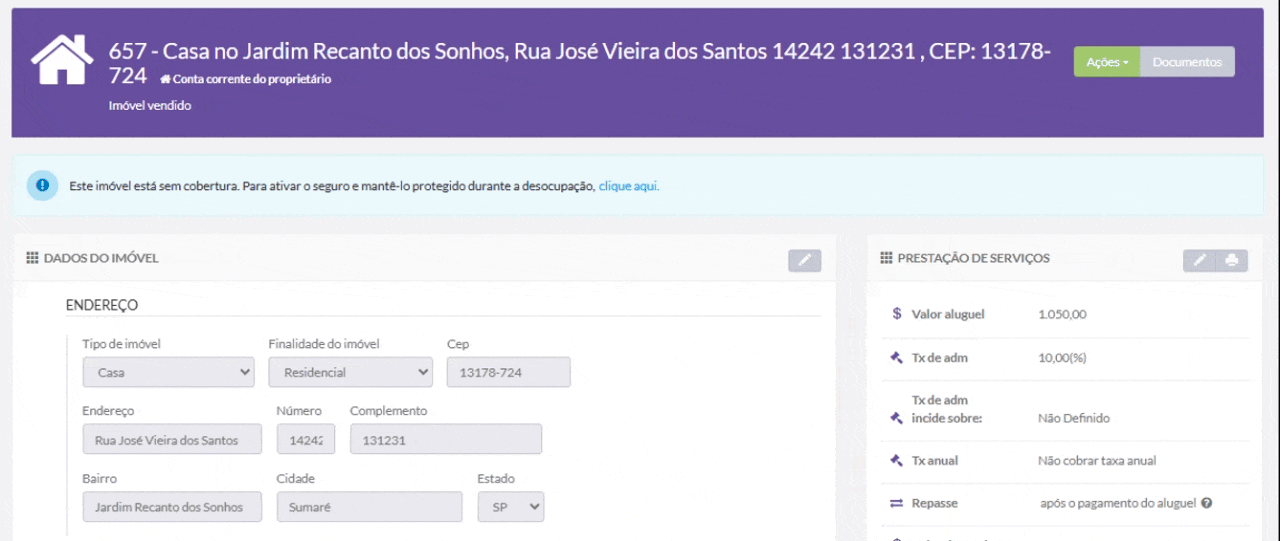Click the help question mark after Repasse text
This screenshot has width=1280, height=541.
[1207, 503]
